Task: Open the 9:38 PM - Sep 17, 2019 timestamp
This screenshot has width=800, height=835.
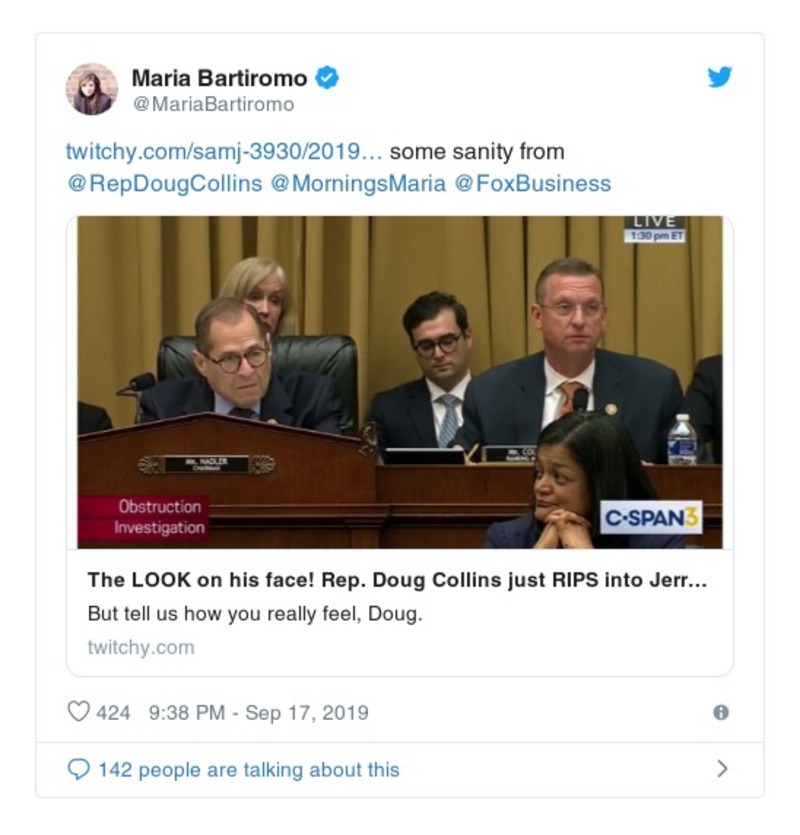Action: point(259,713)
